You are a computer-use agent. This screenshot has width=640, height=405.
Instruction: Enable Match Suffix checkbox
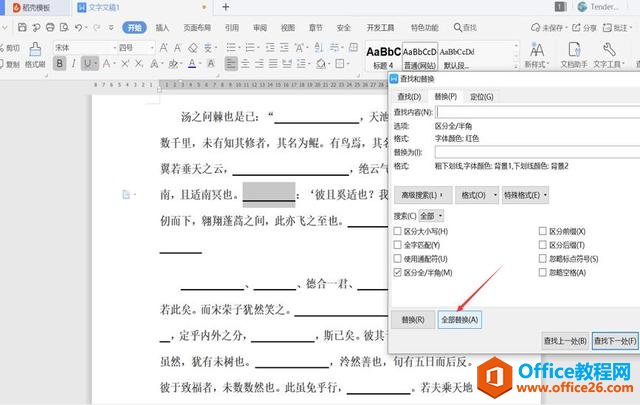[x=542, y=245]
